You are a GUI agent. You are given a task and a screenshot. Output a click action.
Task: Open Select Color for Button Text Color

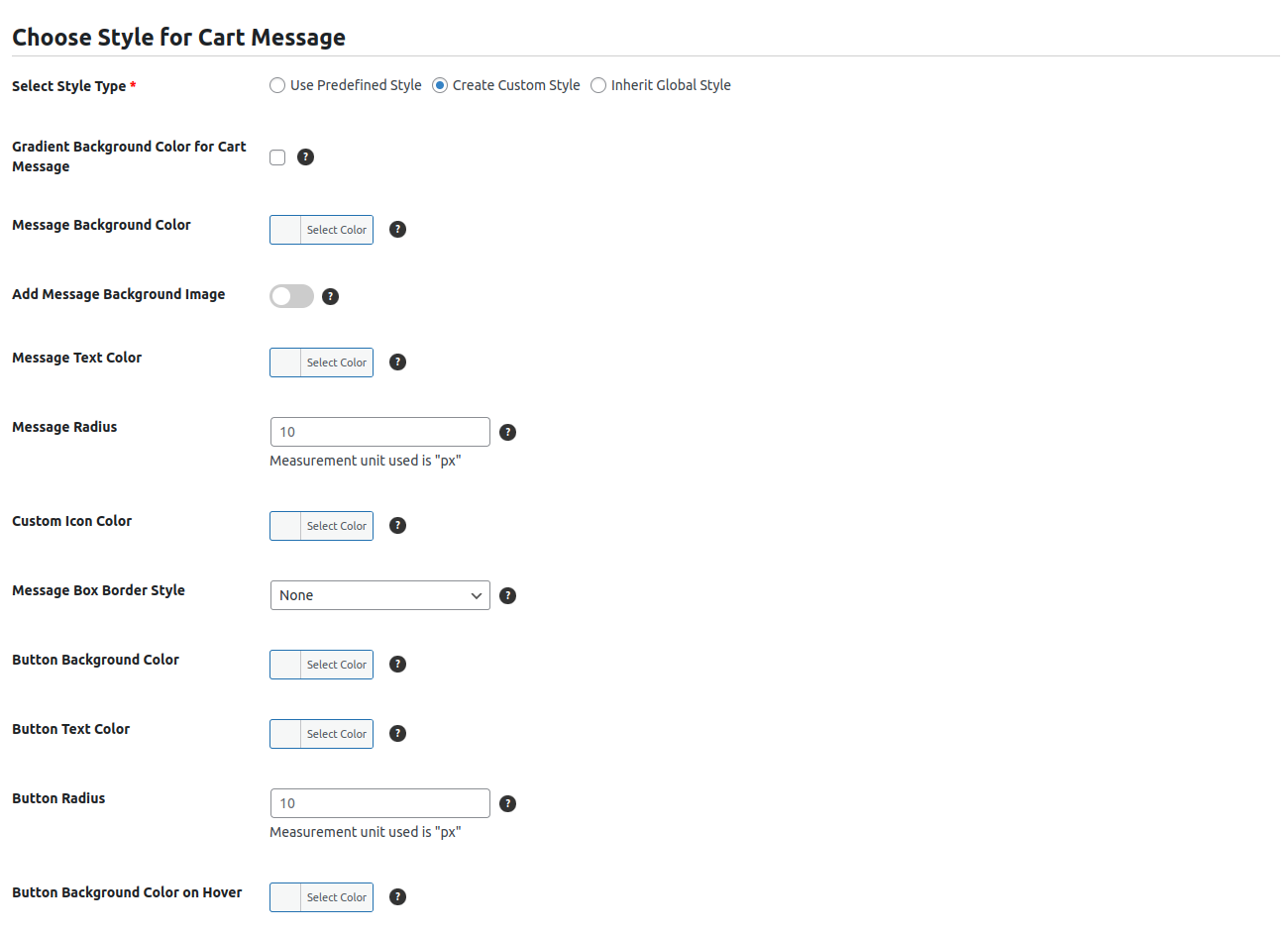[x=336, y=734]
